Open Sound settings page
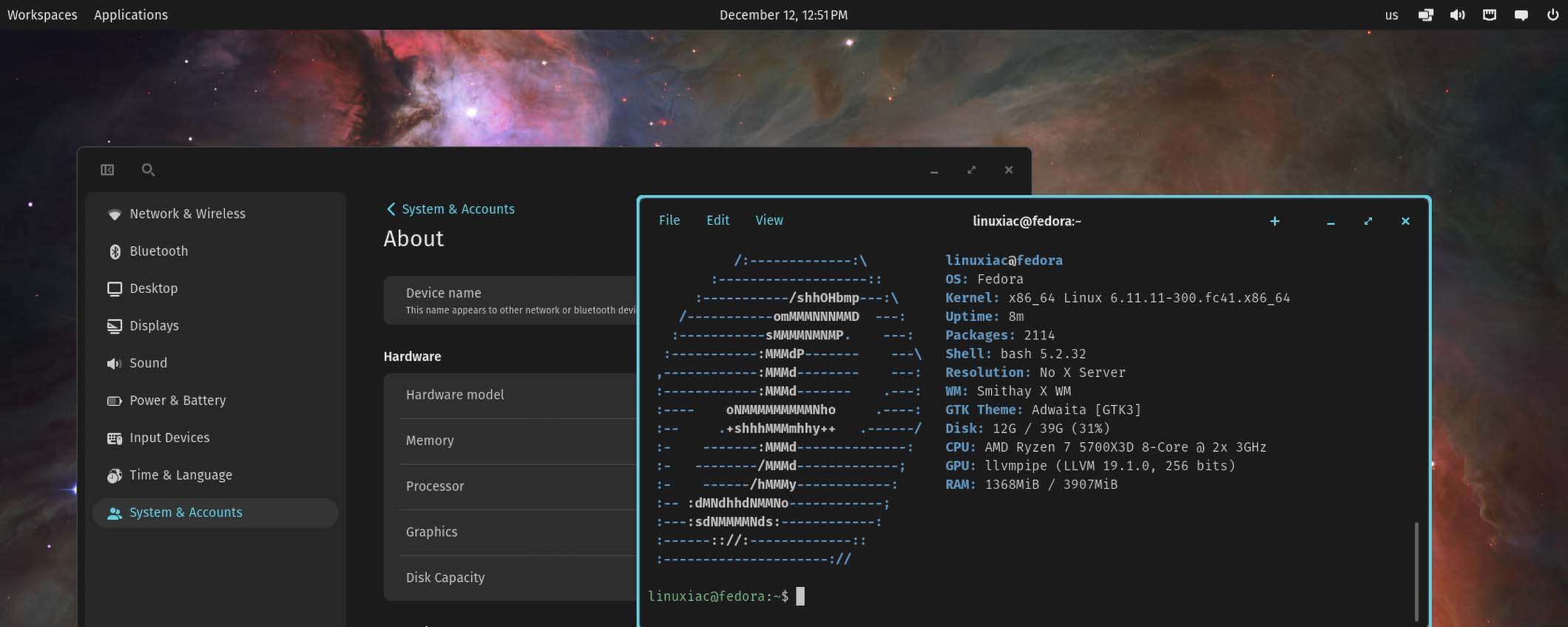1568x627 pixels. click(x=215, y=363)
